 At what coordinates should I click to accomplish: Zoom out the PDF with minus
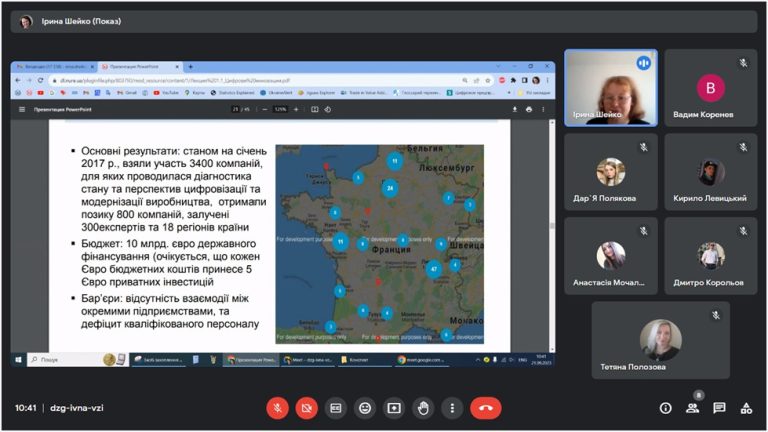pos(265,109)
